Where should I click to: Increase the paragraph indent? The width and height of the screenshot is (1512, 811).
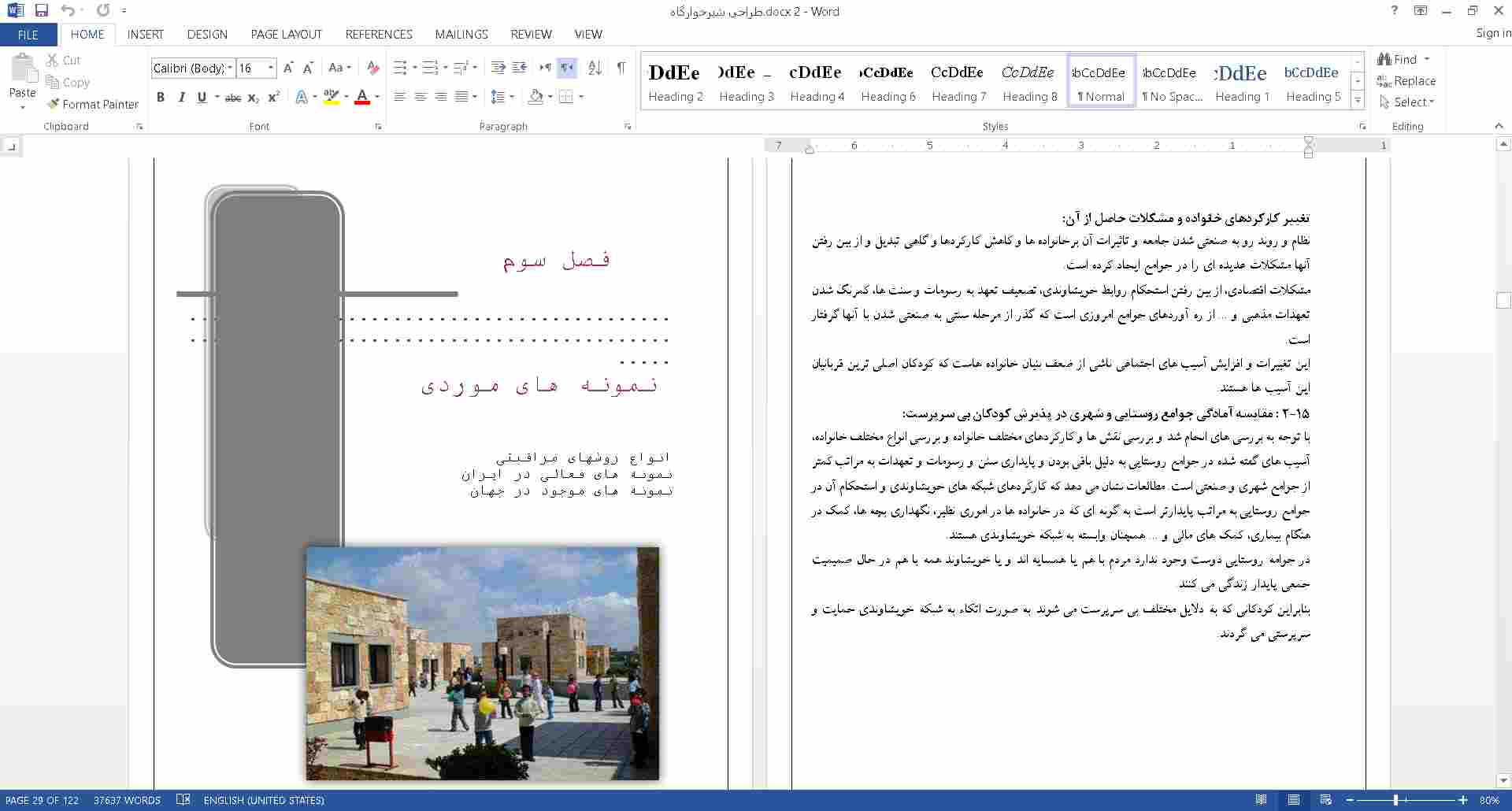tap(519, 68)
